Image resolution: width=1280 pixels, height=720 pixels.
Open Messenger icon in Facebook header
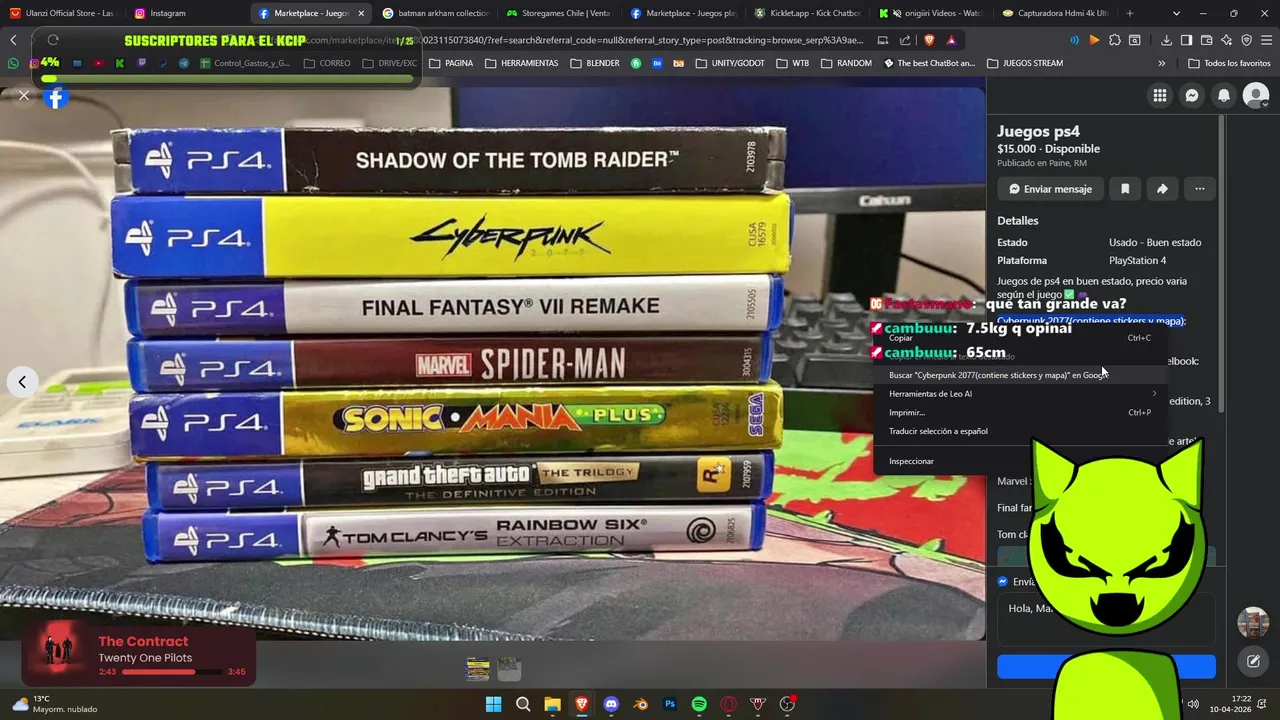1191,96
